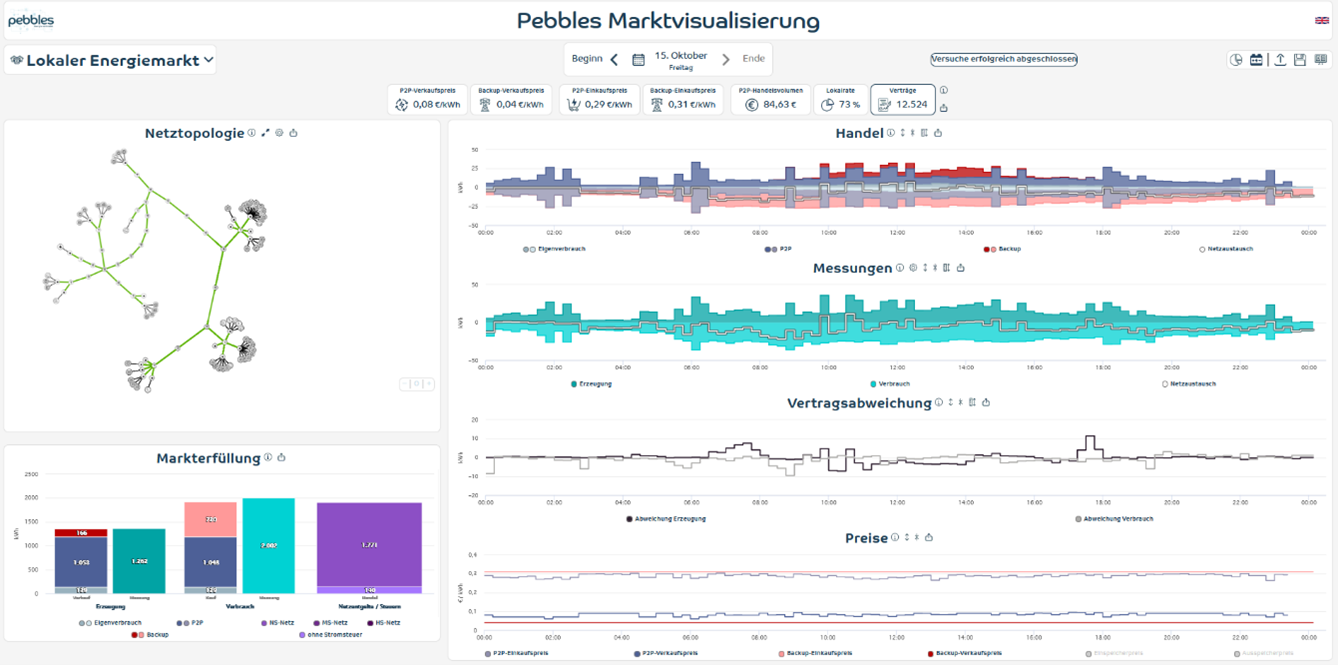This screenshot has width=1338, height=665.
Task: Click the save (floppy disk) icon
Action: pyautogui.click(x=1300, y=60)
